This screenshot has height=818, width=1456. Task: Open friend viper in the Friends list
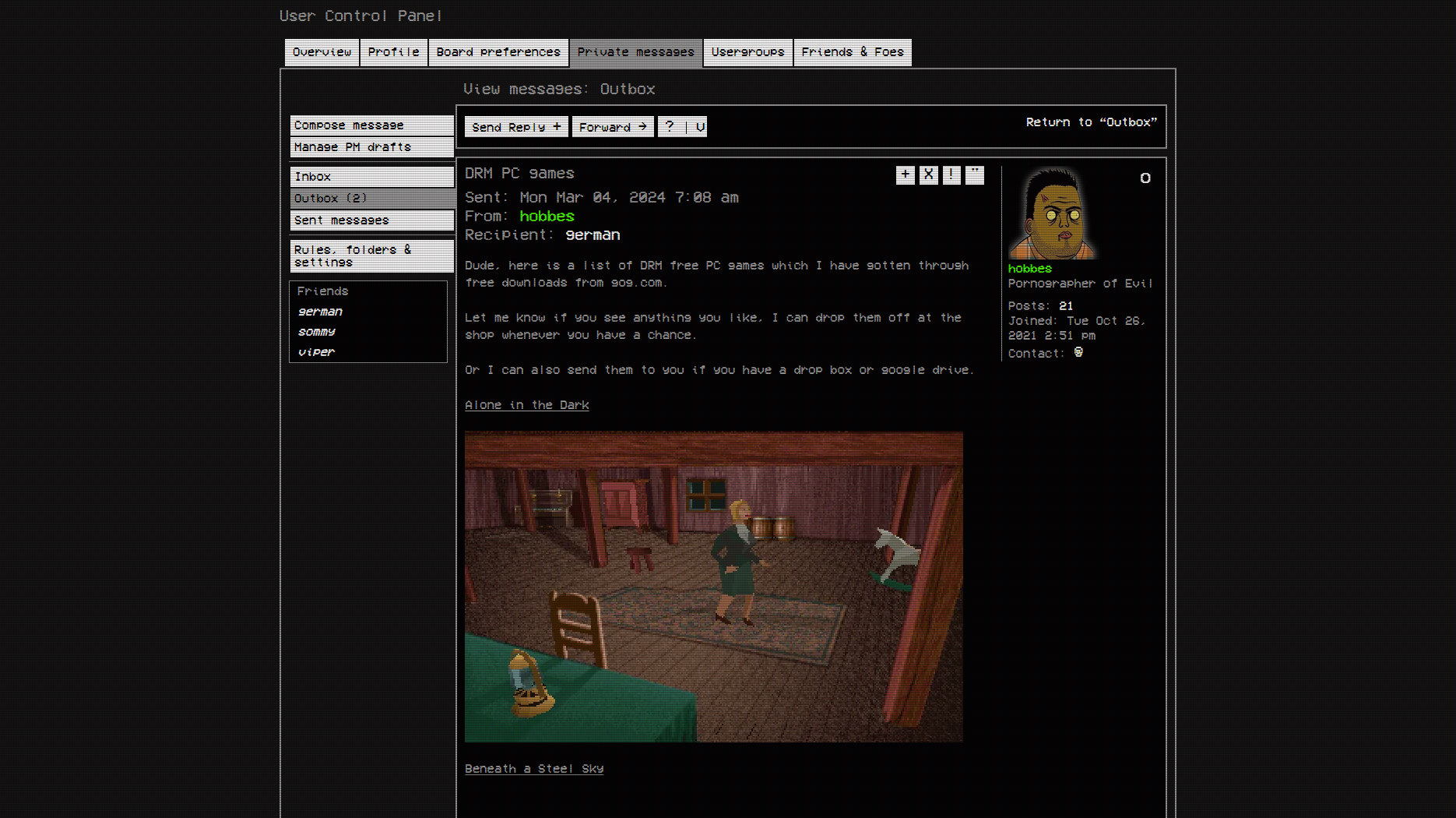coord(316,352)
